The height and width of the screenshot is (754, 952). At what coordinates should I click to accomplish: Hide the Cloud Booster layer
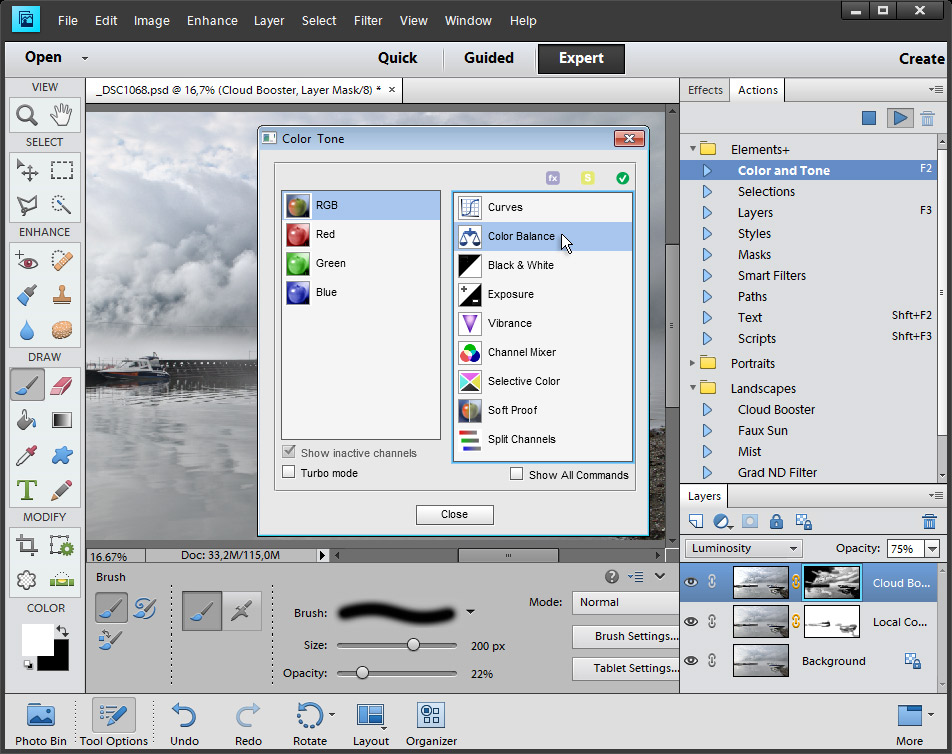point(691,582)
